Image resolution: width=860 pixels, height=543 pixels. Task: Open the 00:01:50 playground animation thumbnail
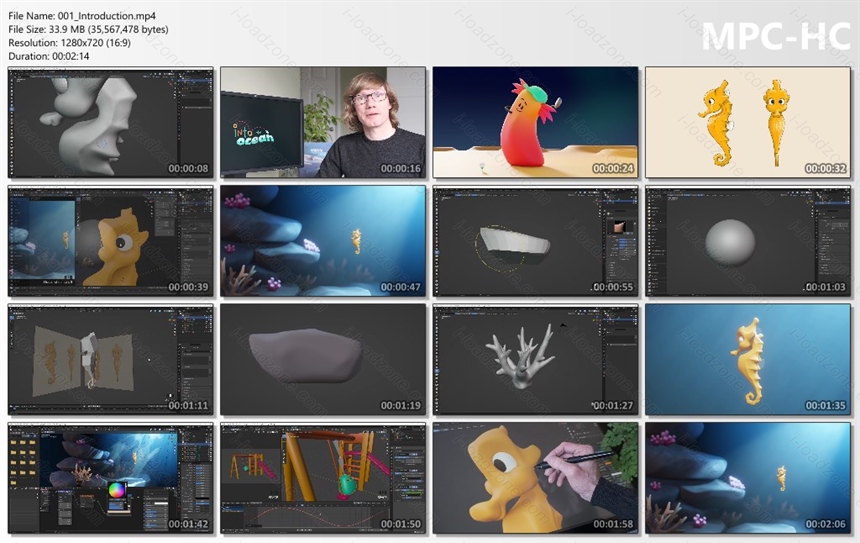coord(323,478)
